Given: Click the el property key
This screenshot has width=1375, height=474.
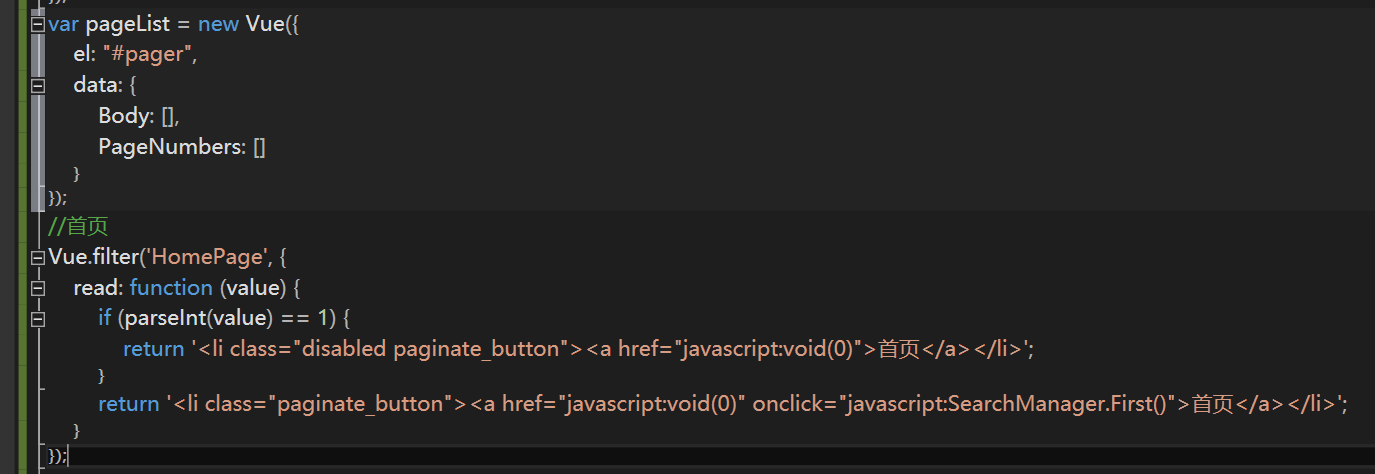Looking at the screenshot, I should (83, 55).
